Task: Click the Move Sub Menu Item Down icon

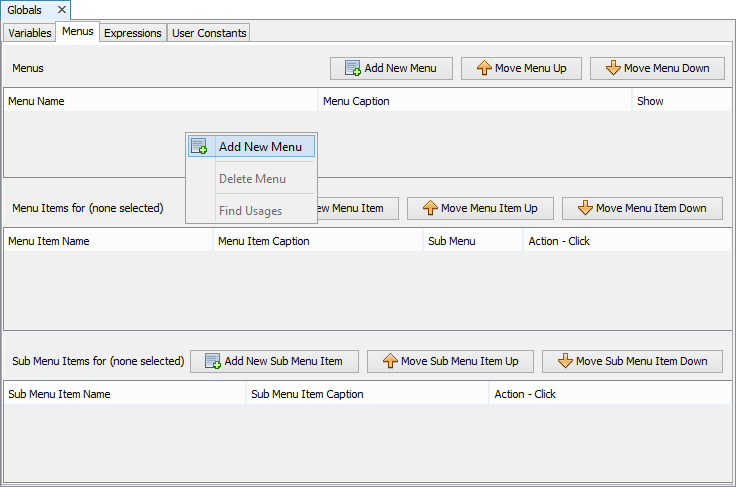Action: click(x=564, y=361)
